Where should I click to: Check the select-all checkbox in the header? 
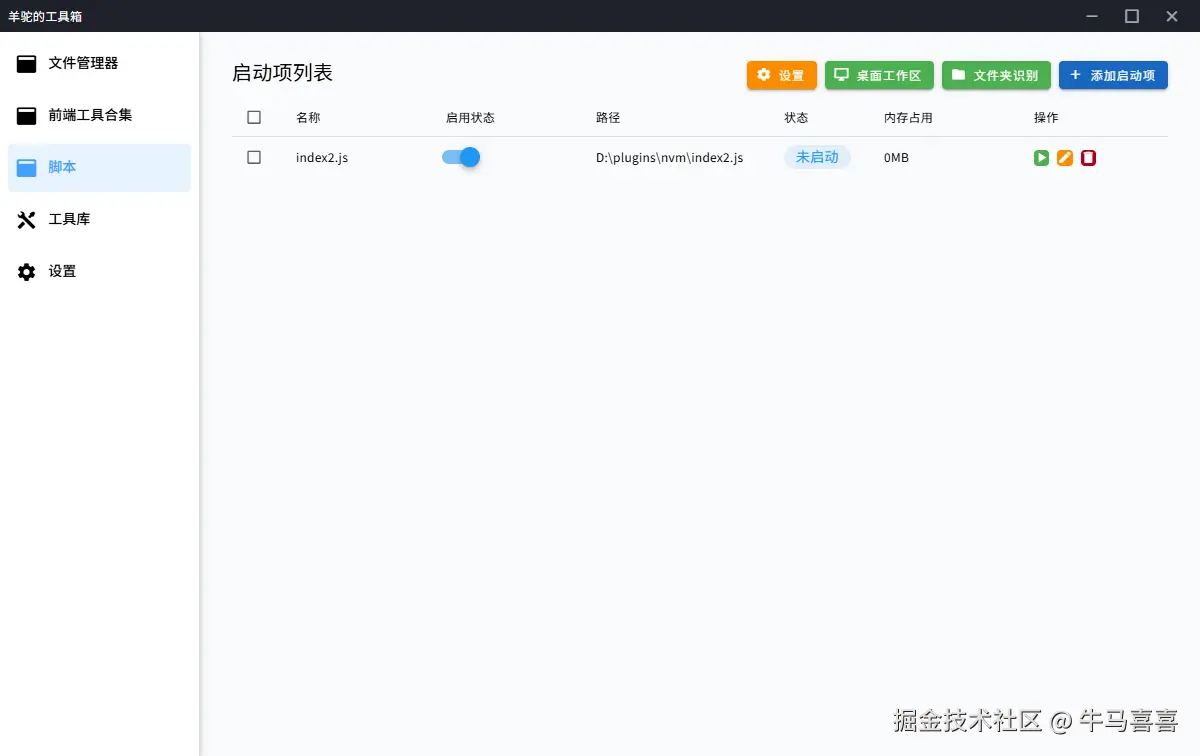coord(253,117)
